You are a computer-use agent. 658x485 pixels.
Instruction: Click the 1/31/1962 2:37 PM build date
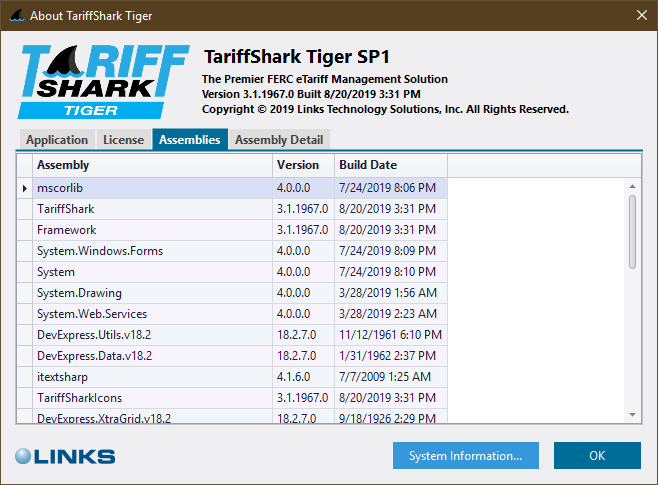391,356
